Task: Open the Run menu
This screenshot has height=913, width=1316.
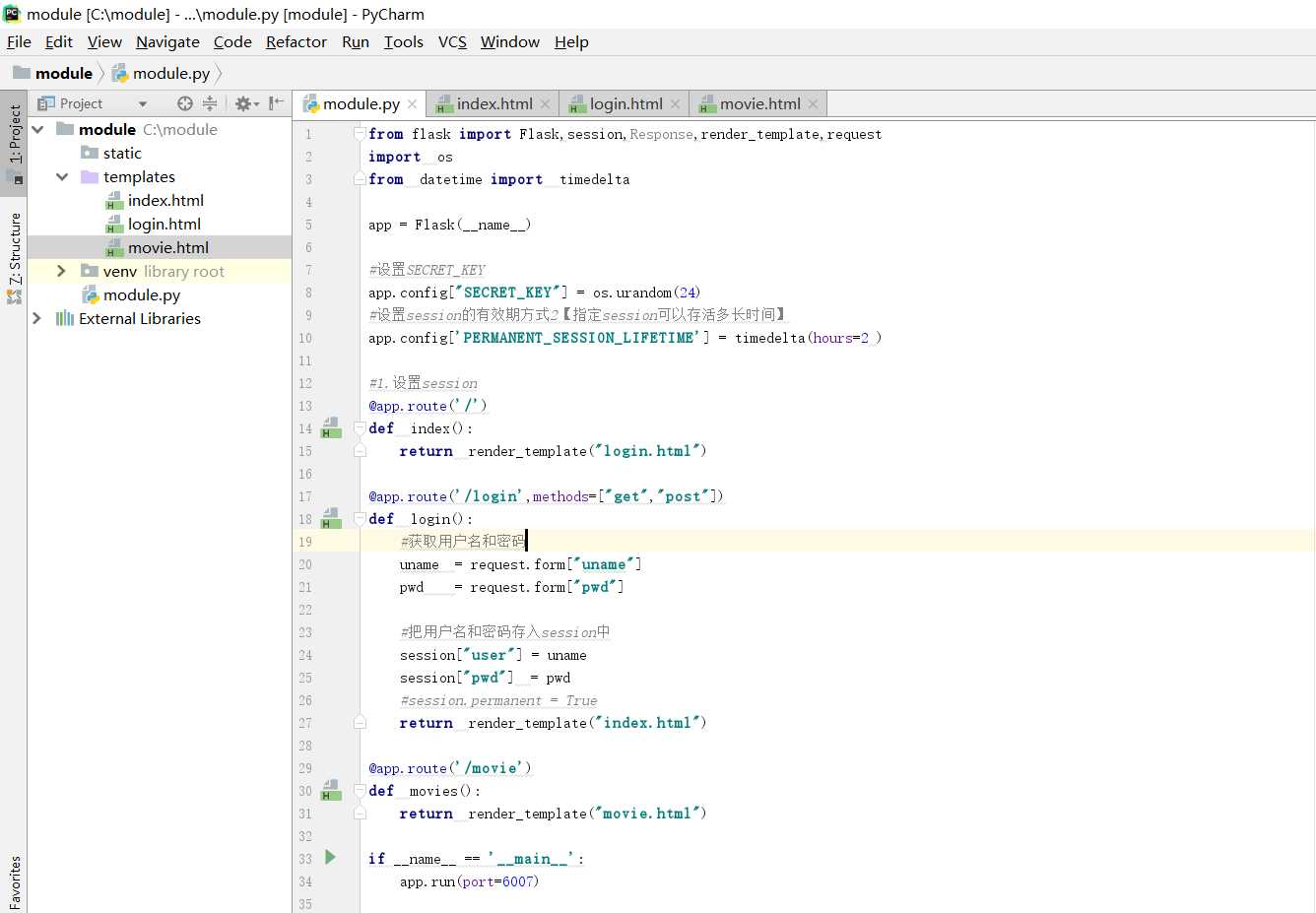Action: coord(356,41)
